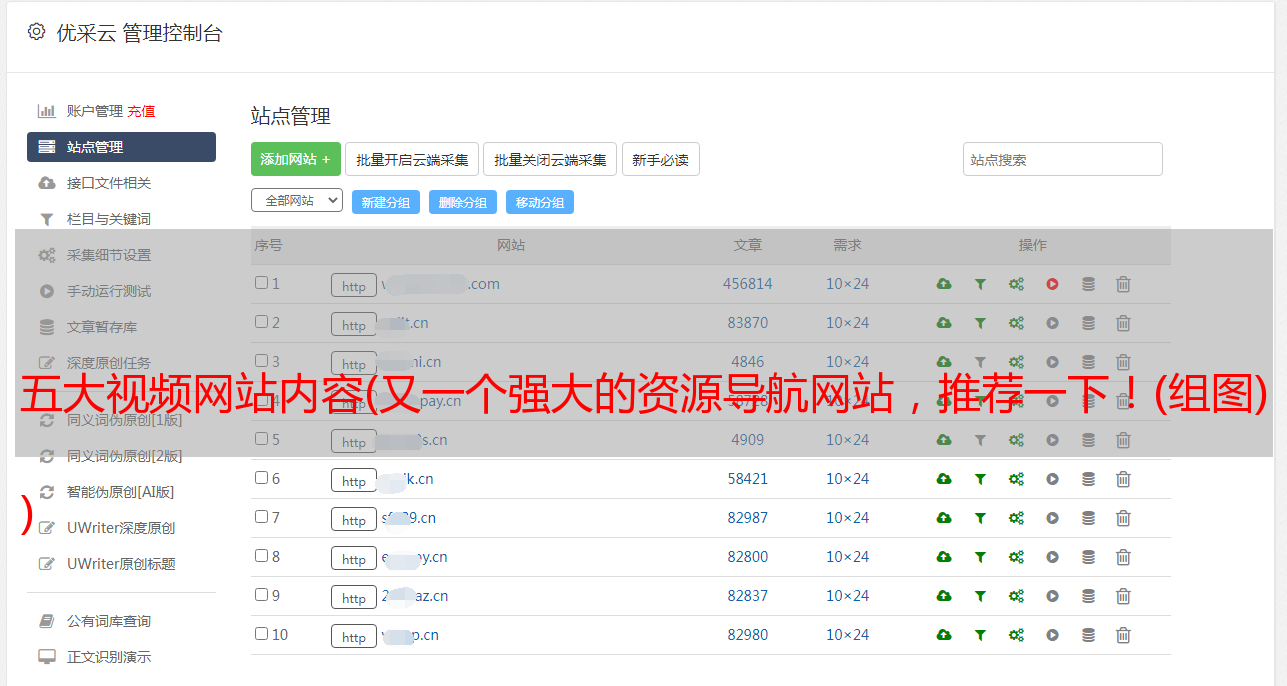Open article count link 456814
Image resolution: width=1287 pixels, height=686 pixels.
[748, 284]
